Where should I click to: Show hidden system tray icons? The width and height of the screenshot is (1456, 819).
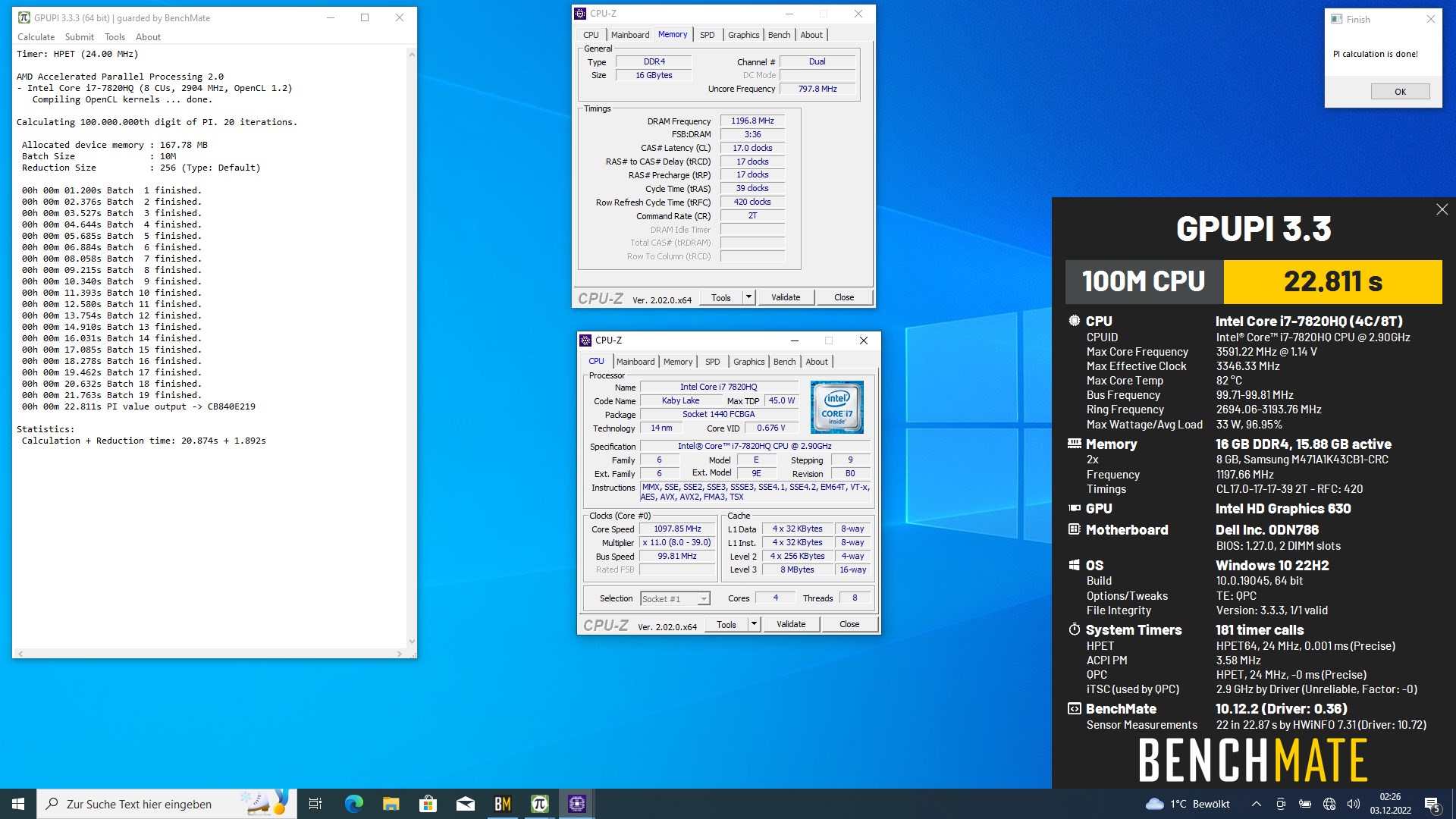coord(1256,804)
